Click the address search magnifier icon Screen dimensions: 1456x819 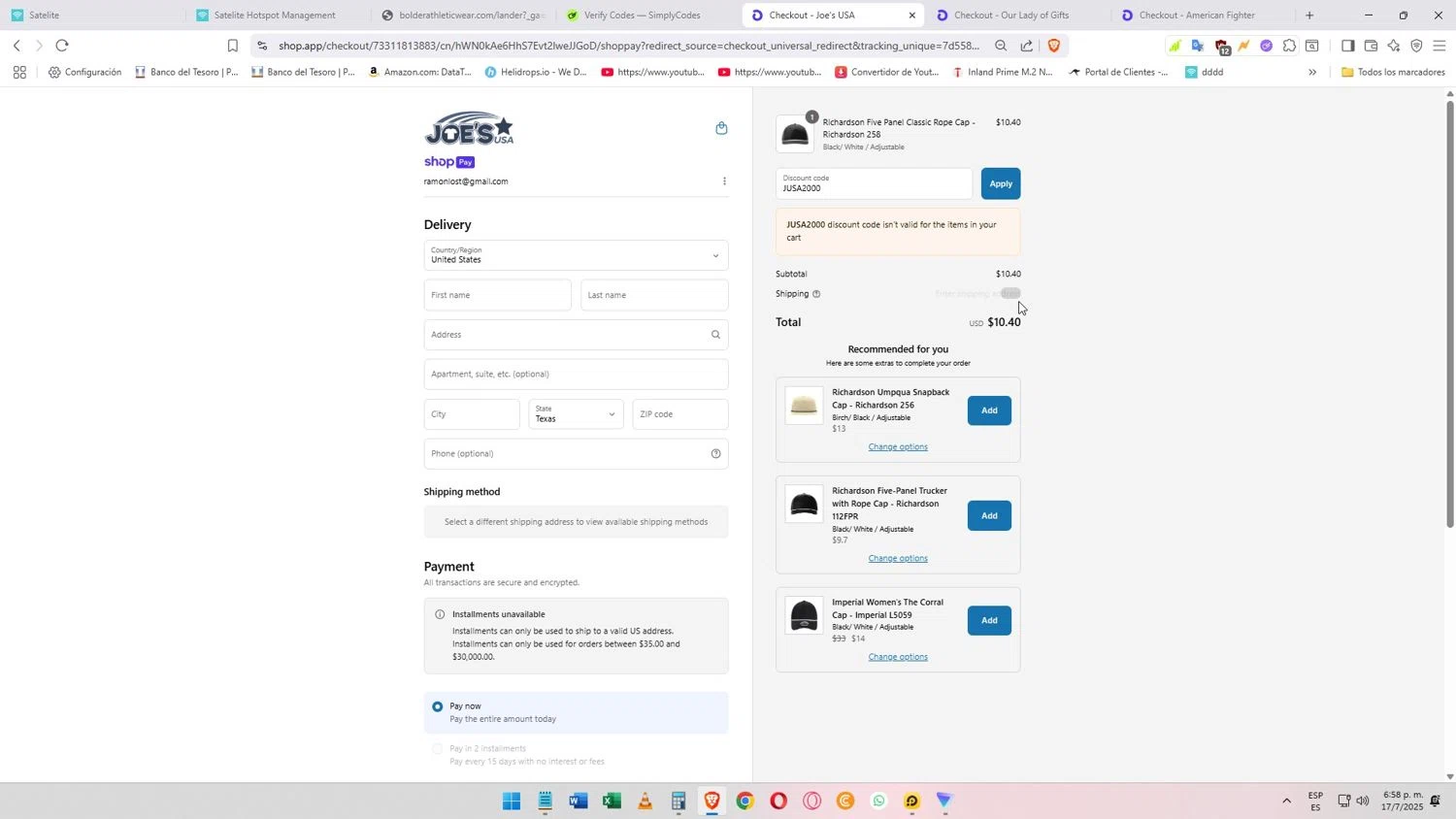[715, 335]
